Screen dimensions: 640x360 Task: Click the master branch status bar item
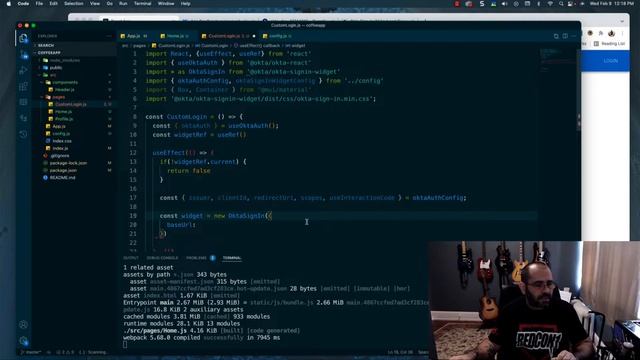pos(31,352)
